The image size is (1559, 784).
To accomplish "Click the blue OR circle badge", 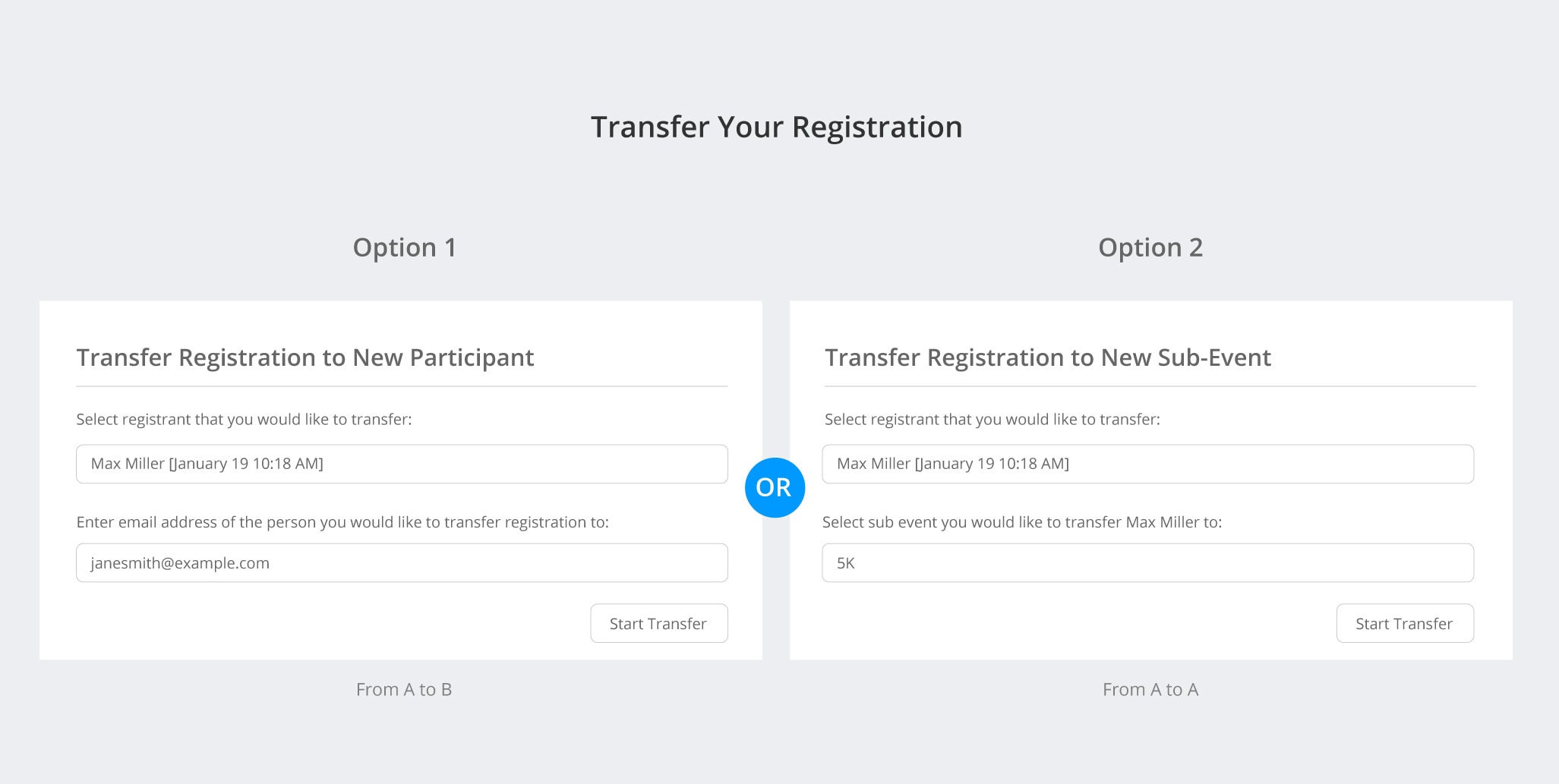I will [x=775, y=487].
